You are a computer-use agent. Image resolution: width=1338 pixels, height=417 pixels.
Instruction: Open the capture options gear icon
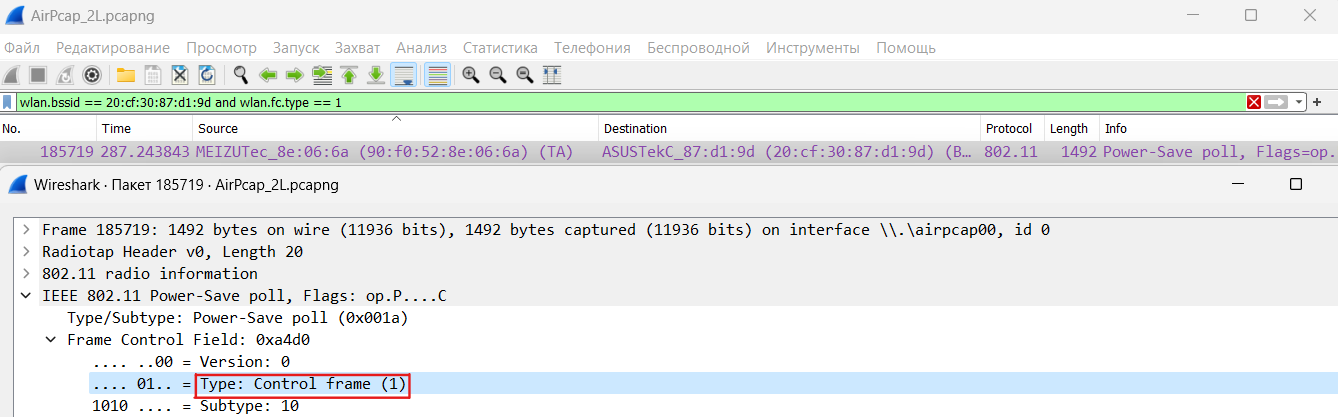[x=92, y=74]
